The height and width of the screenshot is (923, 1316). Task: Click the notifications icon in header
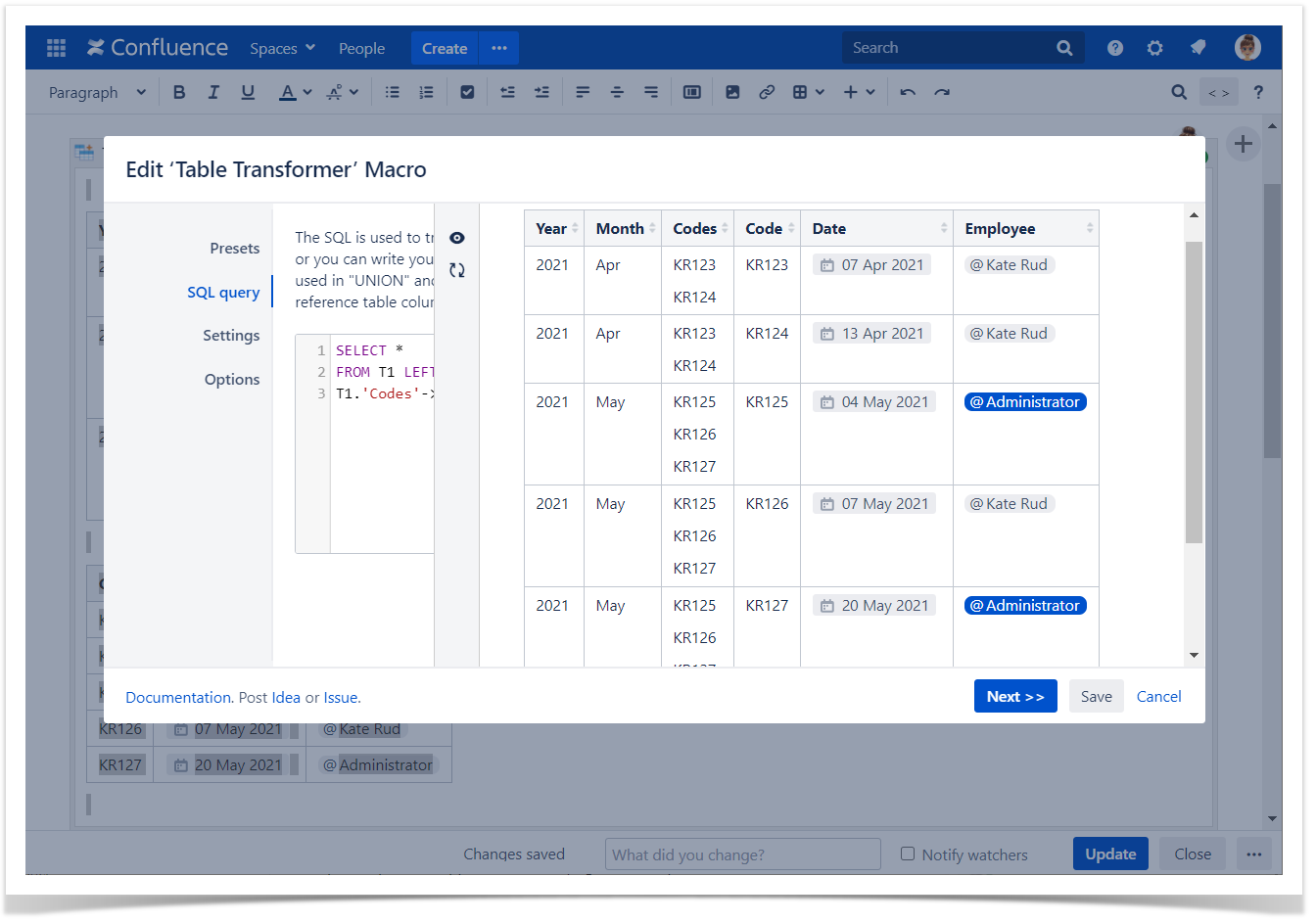(1198, 48)
